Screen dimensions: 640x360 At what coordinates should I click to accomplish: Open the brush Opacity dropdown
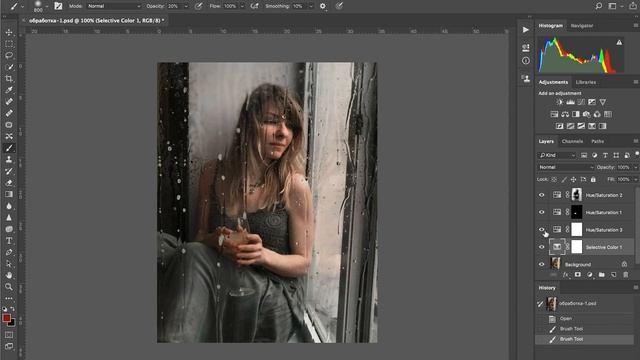pos(186,6)
